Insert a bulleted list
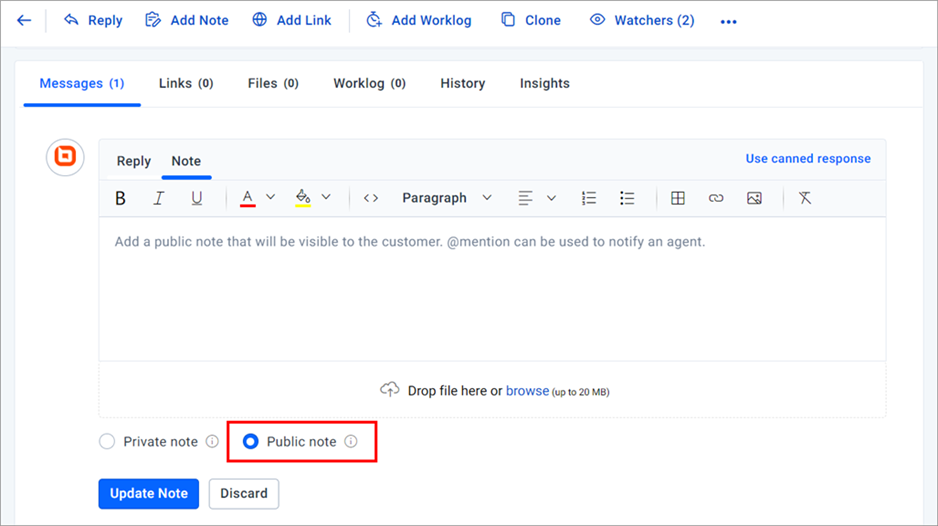Viewport: 938px width, 526px height. pyautogui.click(x=627, y=198)
